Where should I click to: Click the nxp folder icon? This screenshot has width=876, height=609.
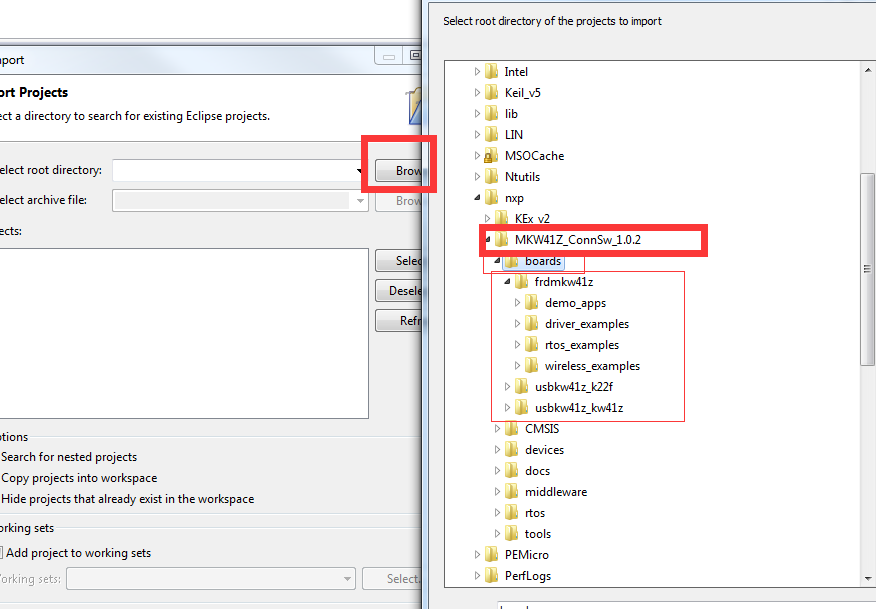point(492,198)
